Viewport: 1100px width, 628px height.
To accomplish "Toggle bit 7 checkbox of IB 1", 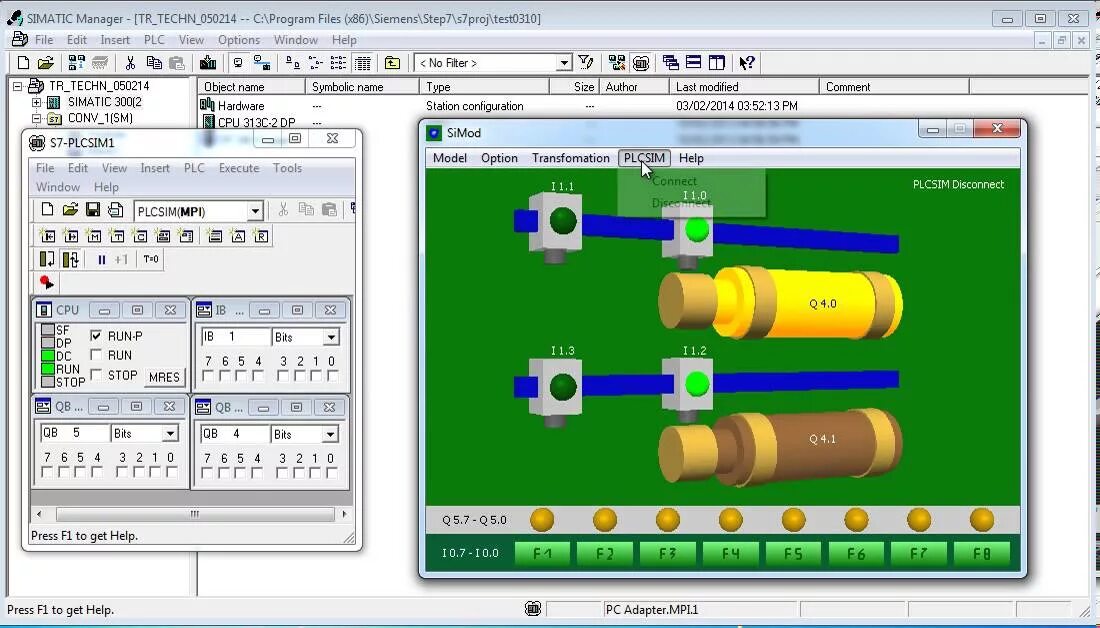I will coord(208,376).
